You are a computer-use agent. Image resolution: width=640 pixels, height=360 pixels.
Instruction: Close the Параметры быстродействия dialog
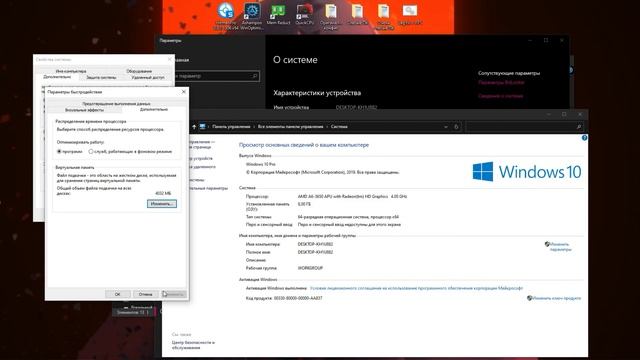click(184, 92)
